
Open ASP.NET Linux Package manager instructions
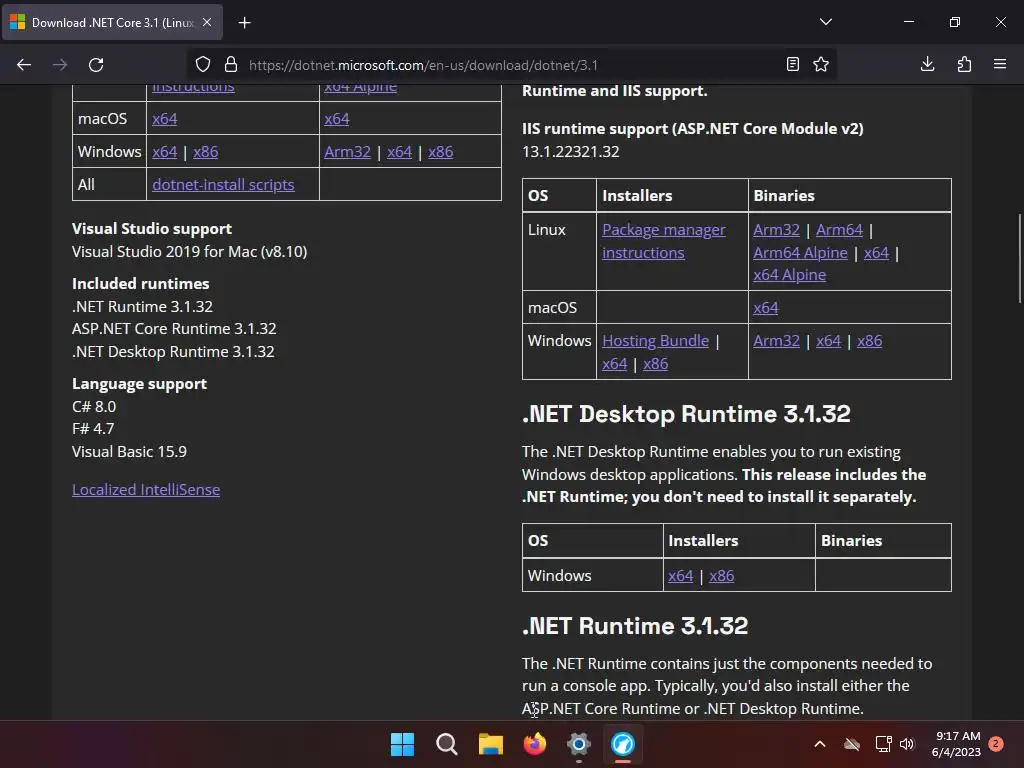coord(664,241)
